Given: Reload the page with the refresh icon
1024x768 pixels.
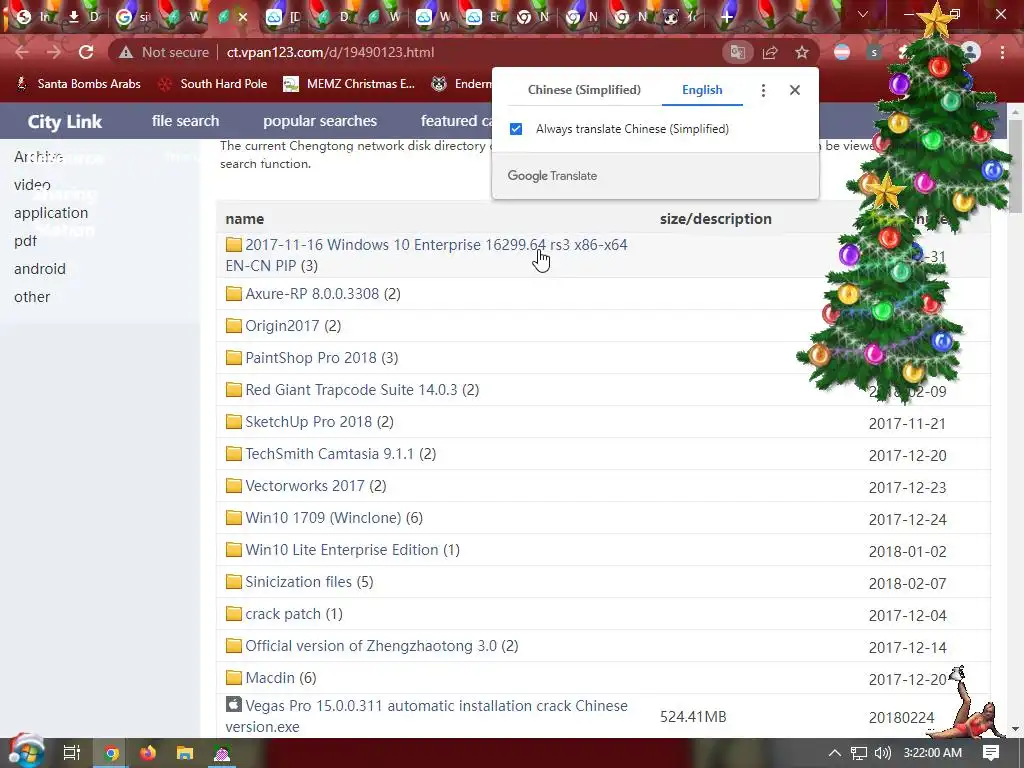Looking at the screenshot, I should (86, 52).
